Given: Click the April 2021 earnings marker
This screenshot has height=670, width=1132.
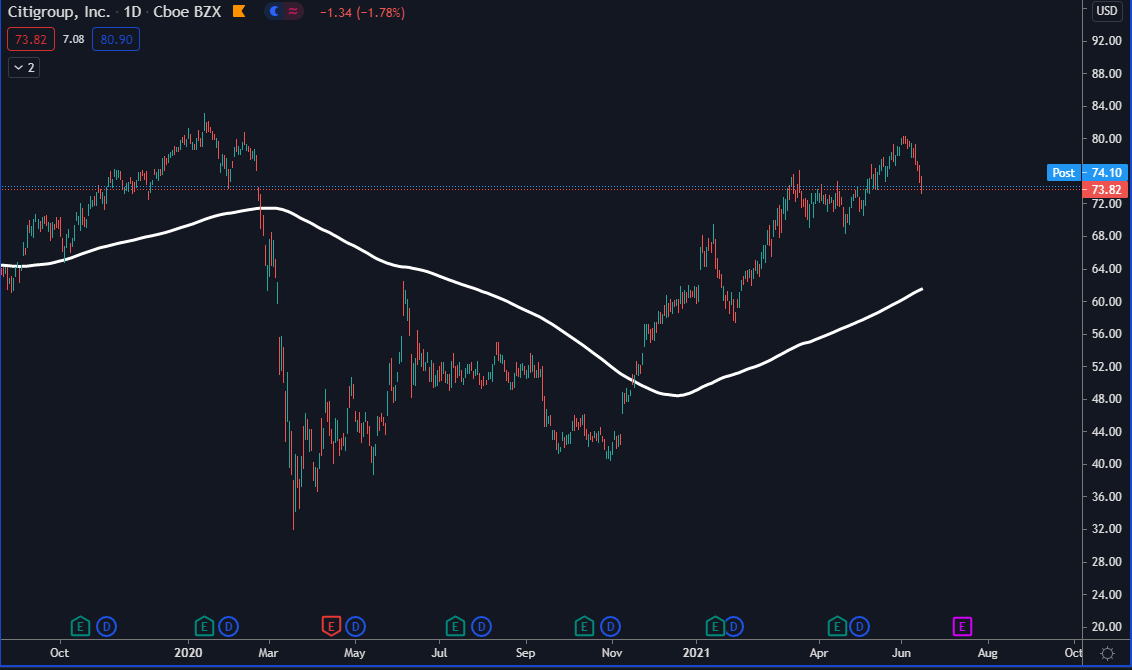Looking at the screenshot, I should click(x=837, y=627).
